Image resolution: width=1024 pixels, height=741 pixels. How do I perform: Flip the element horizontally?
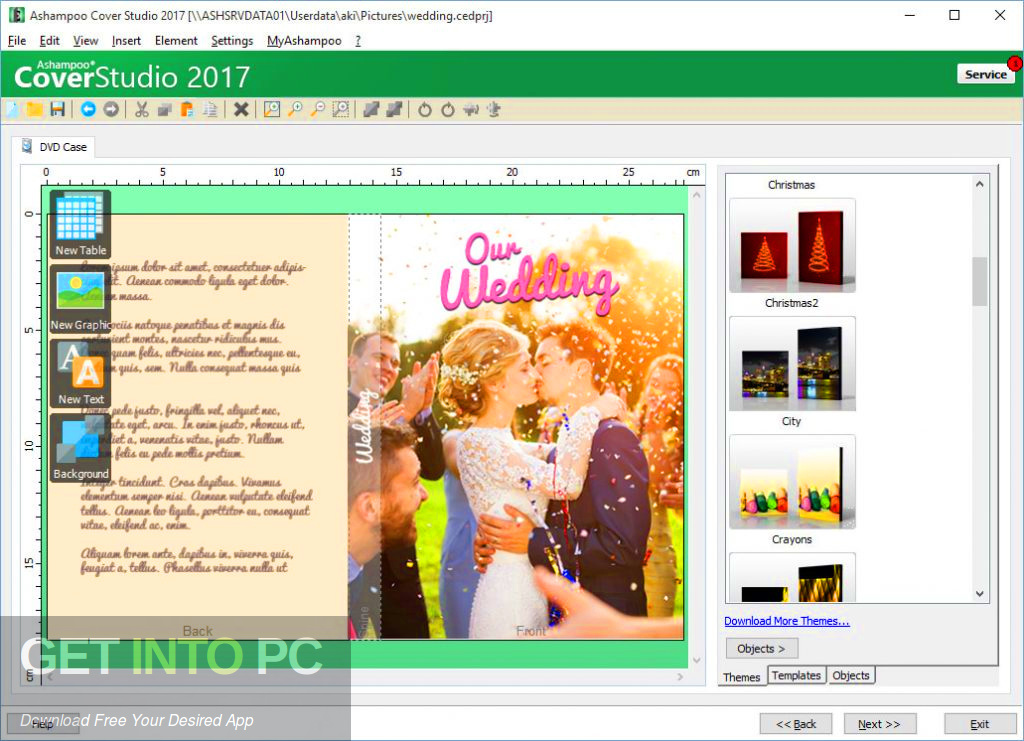click(x=471, y=110)
